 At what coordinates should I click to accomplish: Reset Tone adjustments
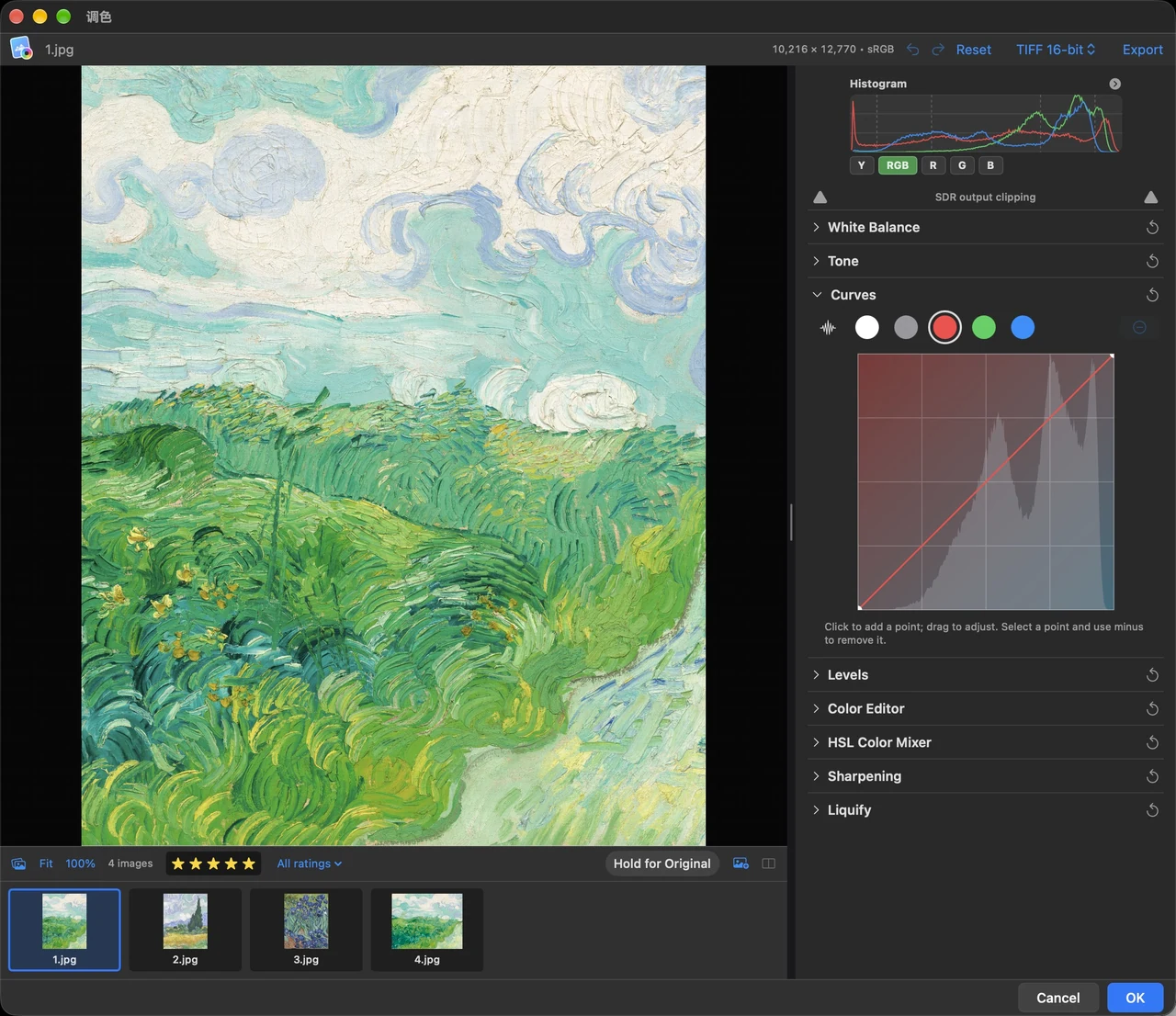(1152, 262)
